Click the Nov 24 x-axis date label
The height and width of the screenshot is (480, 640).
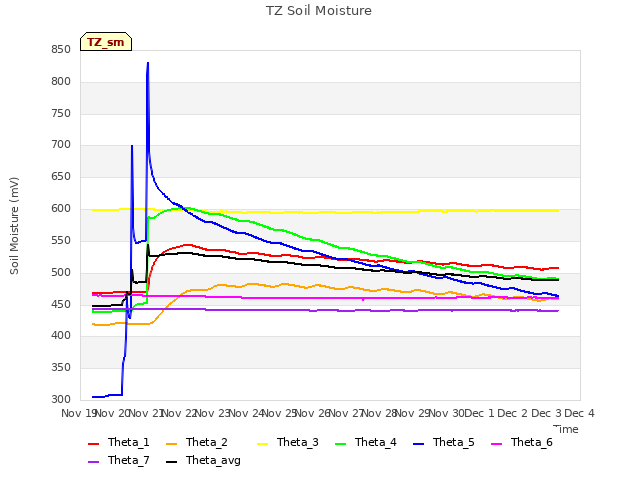[246, 413]
